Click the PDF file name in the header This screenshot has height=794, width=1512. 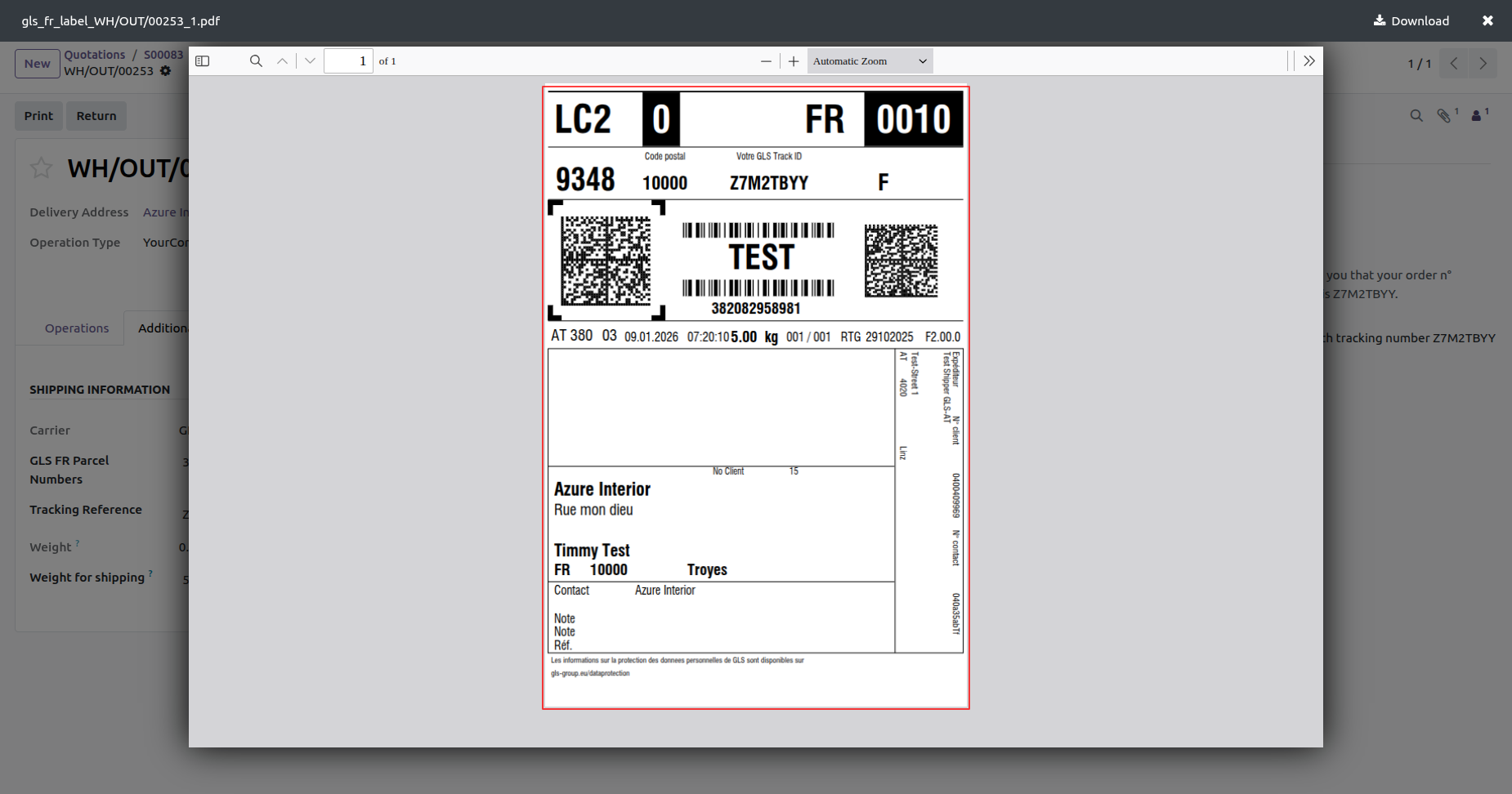pos(121,21)
